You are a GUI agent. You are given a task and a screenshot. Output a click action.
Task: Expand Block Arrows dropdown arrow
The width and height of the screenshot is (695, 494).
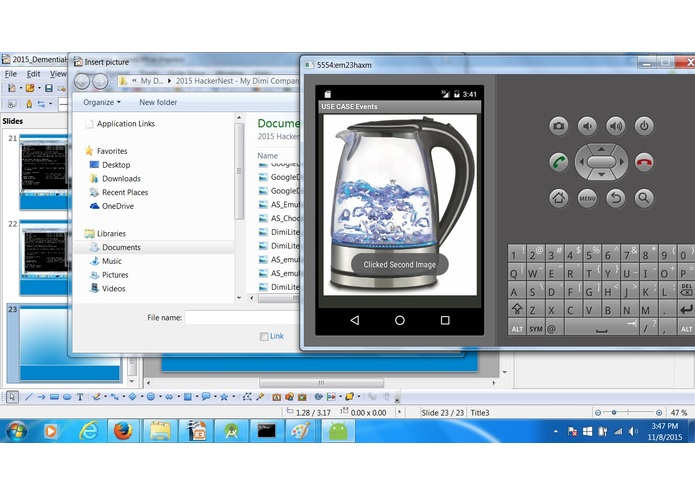[178, 397]
